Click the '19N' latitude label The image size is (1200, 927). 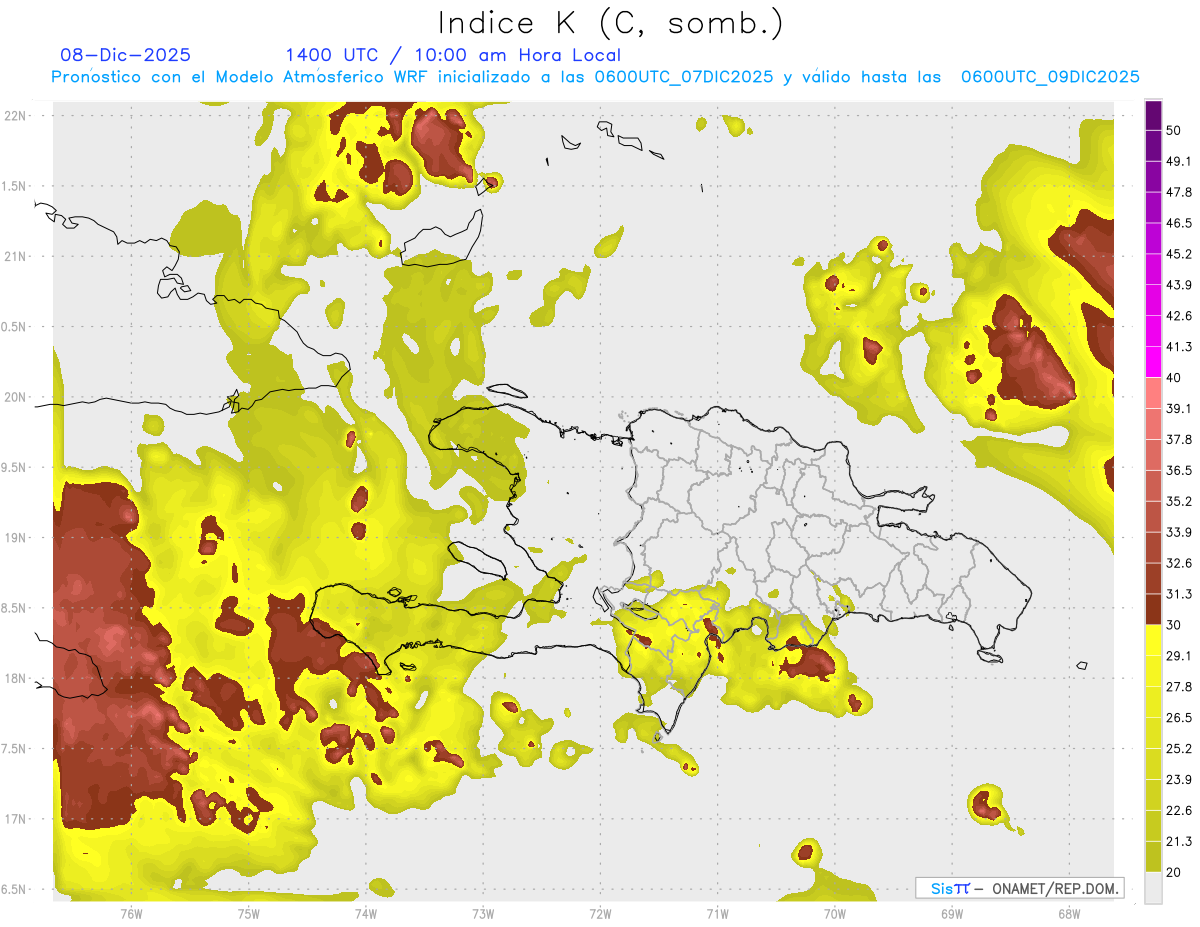click(x=16, y=537)
